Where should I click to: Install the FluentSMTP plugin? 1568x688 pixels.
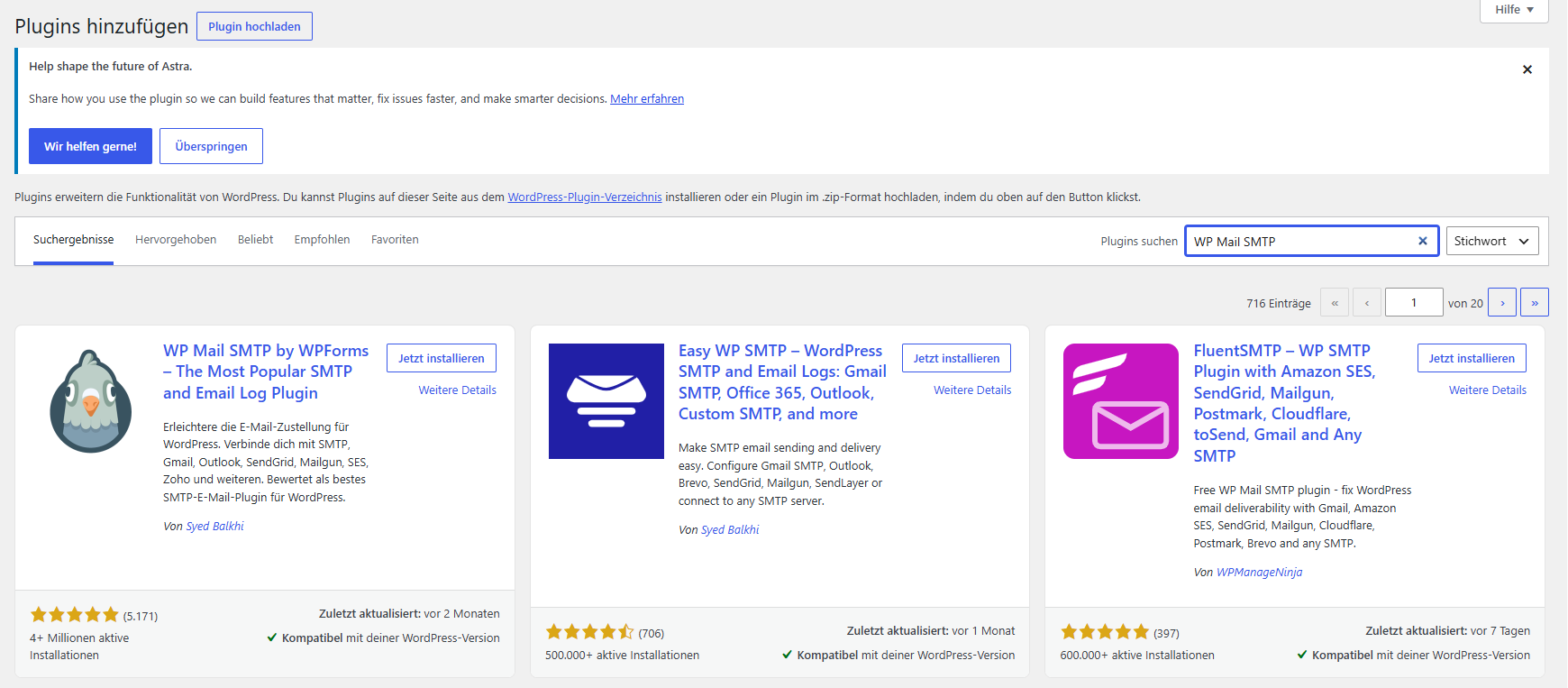tap(1472, 358)
